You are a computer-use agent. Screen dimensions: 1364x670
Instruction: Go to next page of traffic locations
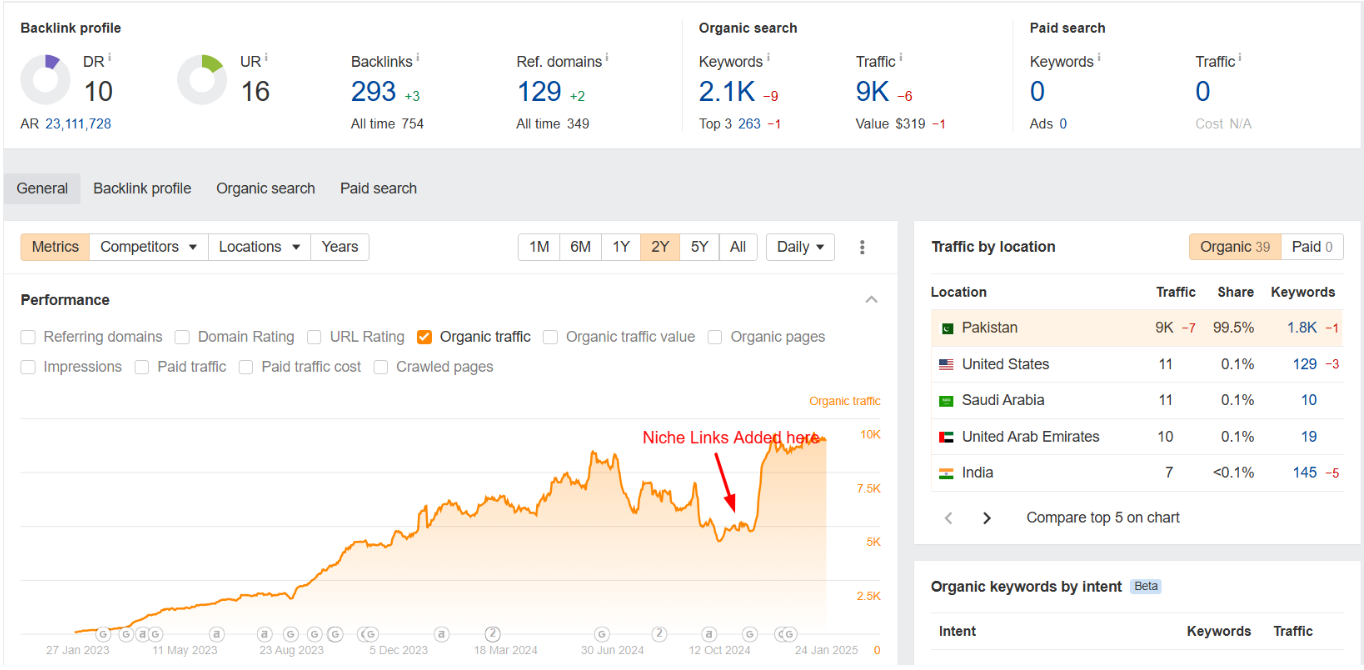pyautogui.click(x=987, y=518)
